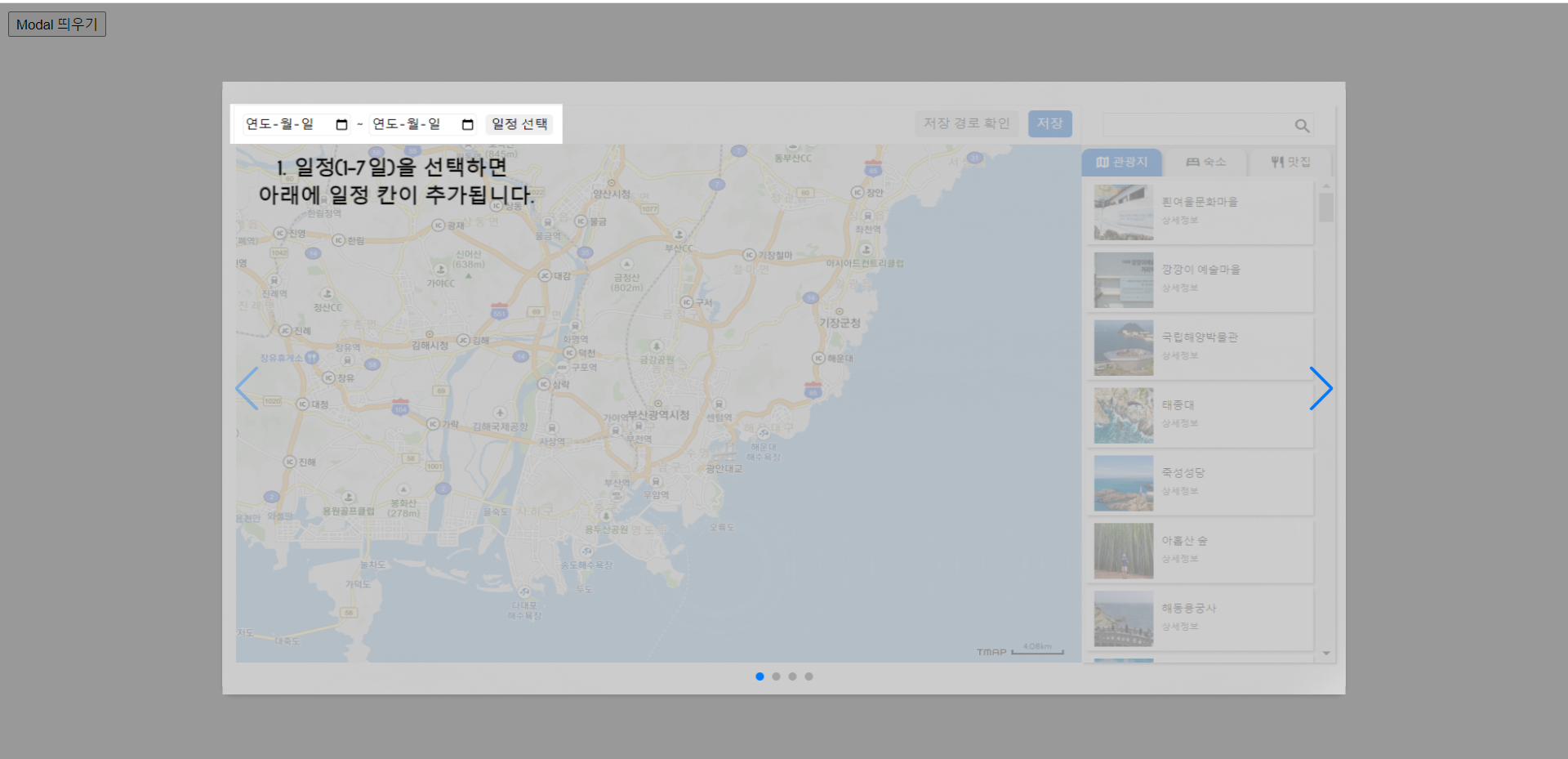
Task: Click 상세정보 link under 흰여울문화마을
Action: coord(1180,221)
